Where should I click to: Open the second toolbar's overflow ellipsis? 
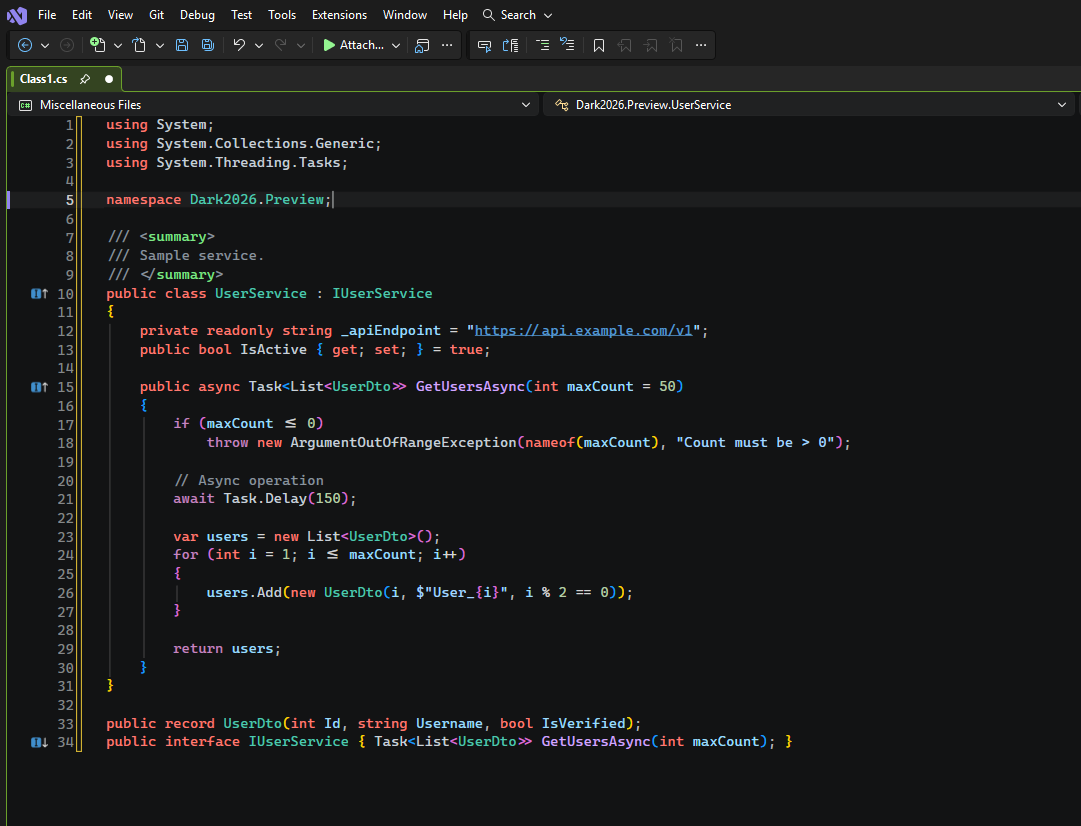(x=701, y=46)
